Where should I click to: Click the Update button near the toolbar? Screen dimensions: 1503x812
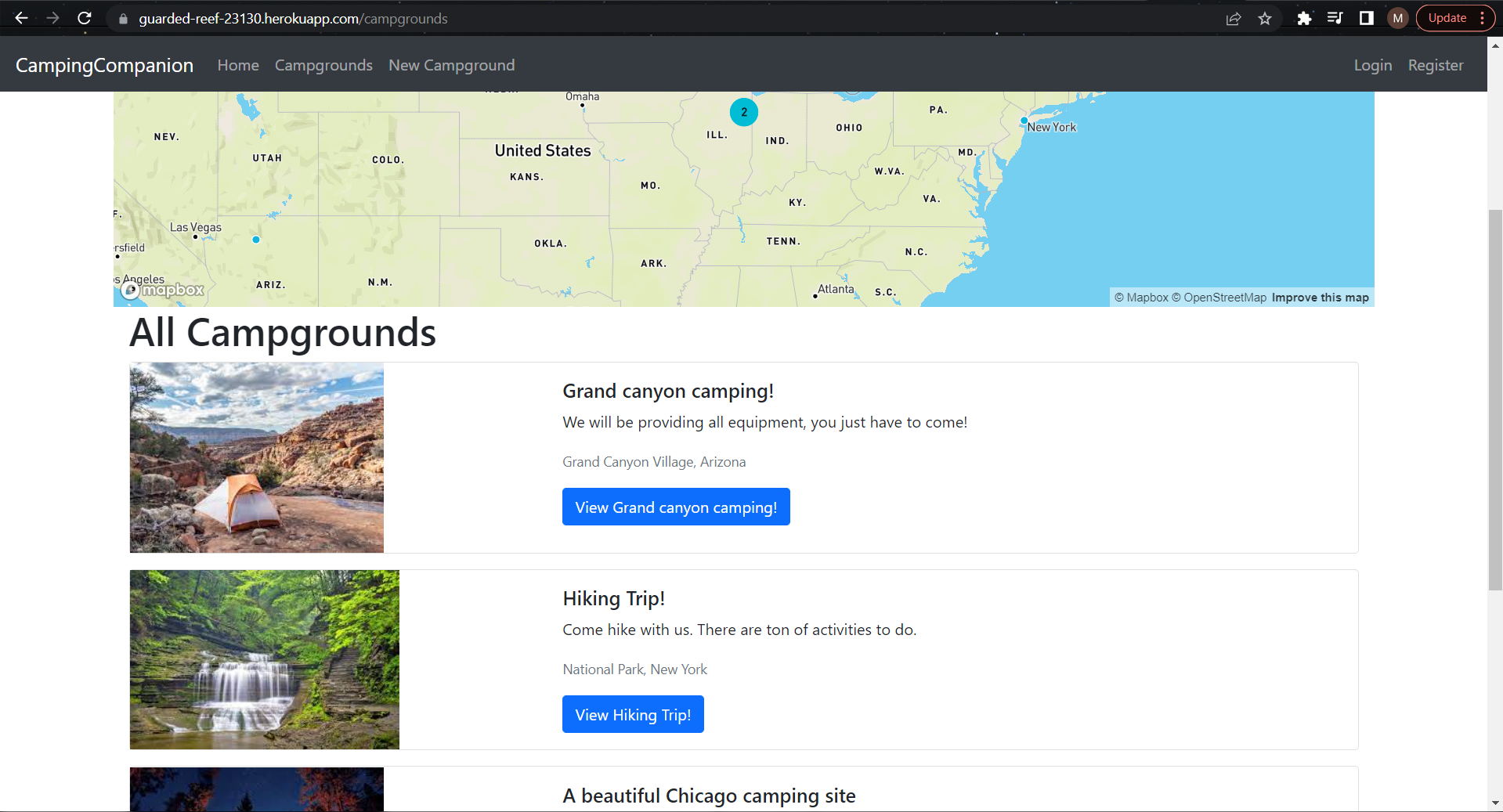(x=1446, y=17)
